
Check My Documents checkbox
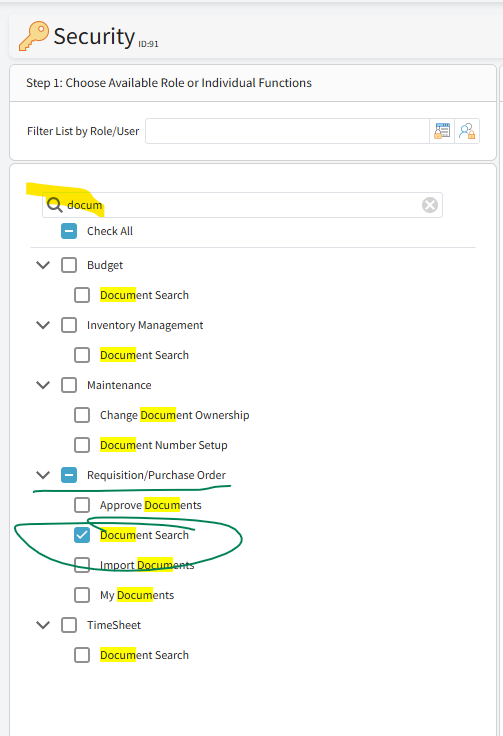[82, 595]
